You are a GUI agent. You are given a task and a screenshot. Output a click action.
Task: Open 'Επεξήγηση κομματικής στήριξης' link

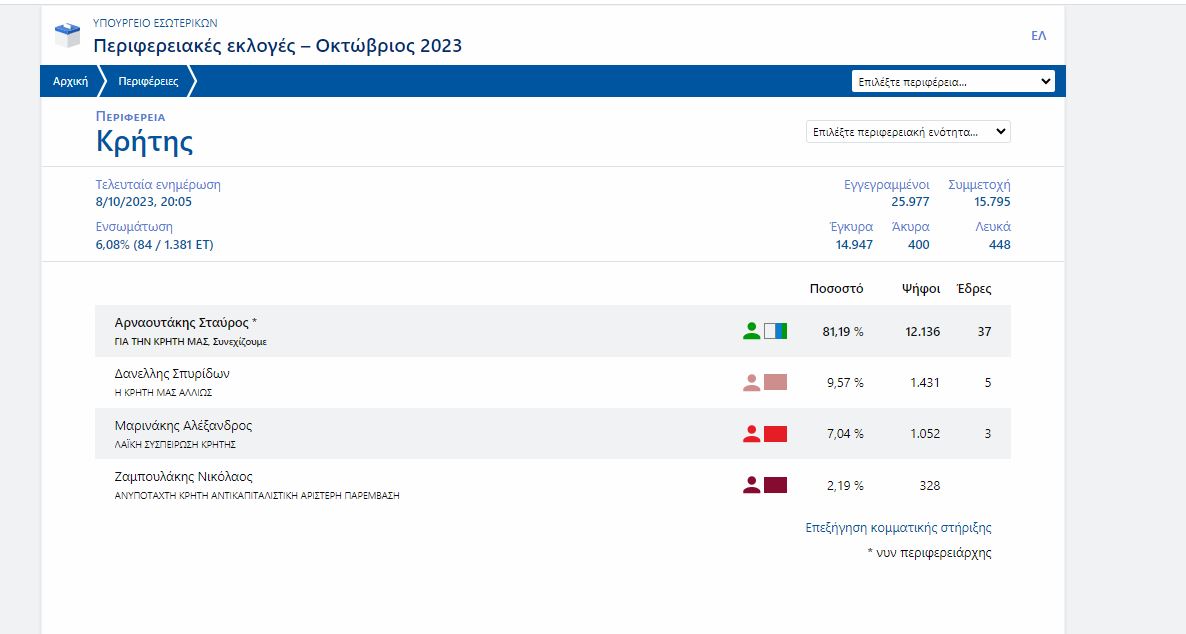pos(898,528)
